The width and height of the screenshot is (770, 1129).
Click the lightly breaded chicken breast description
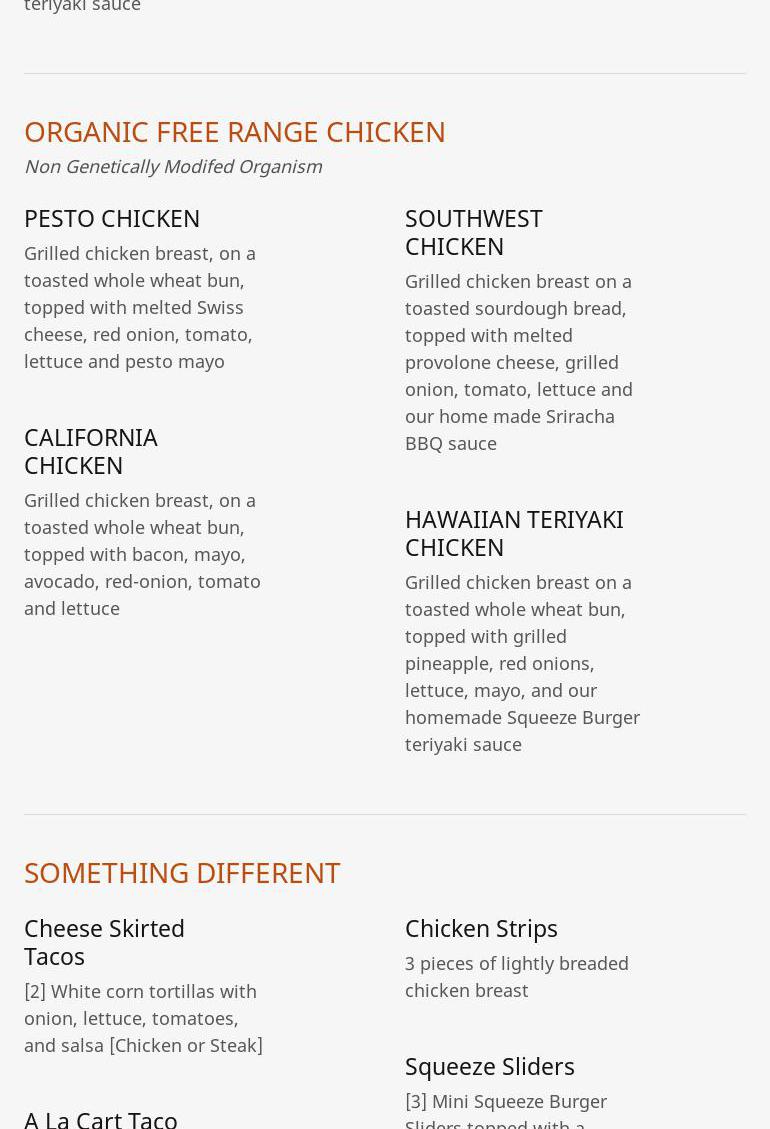(516, 976)
